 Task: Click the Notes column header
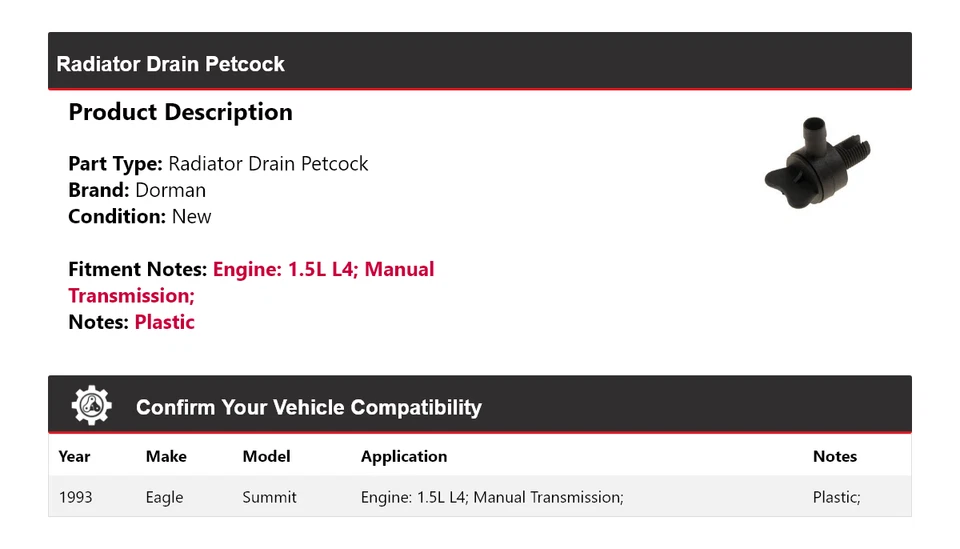click(x=835, y=456)
